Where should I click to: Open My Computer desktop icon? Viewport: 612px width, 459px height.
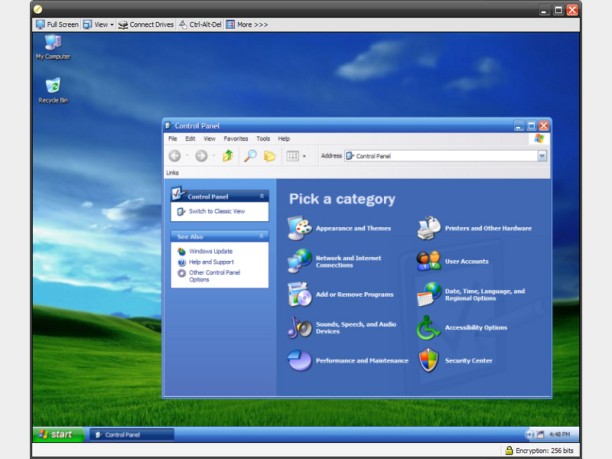53,47
